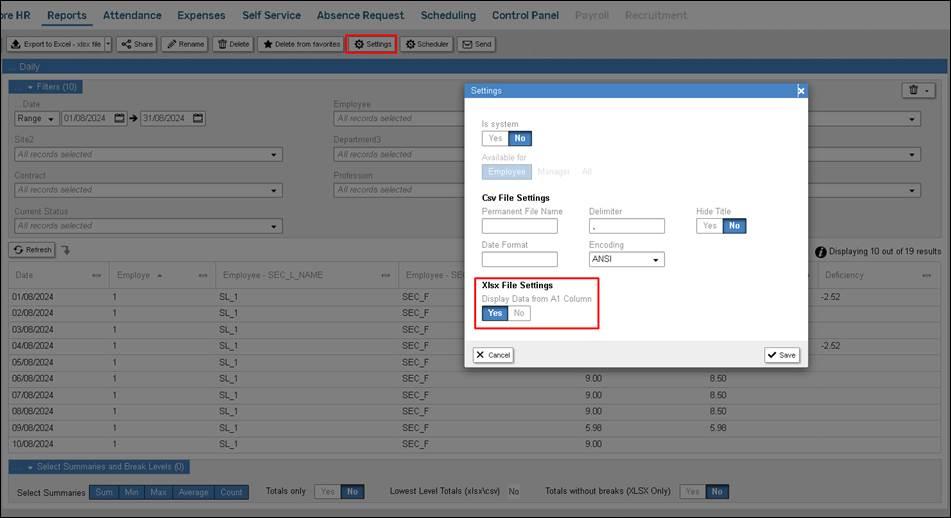
Task: Set Totals only to Yes
Action: tap(328, 491)
